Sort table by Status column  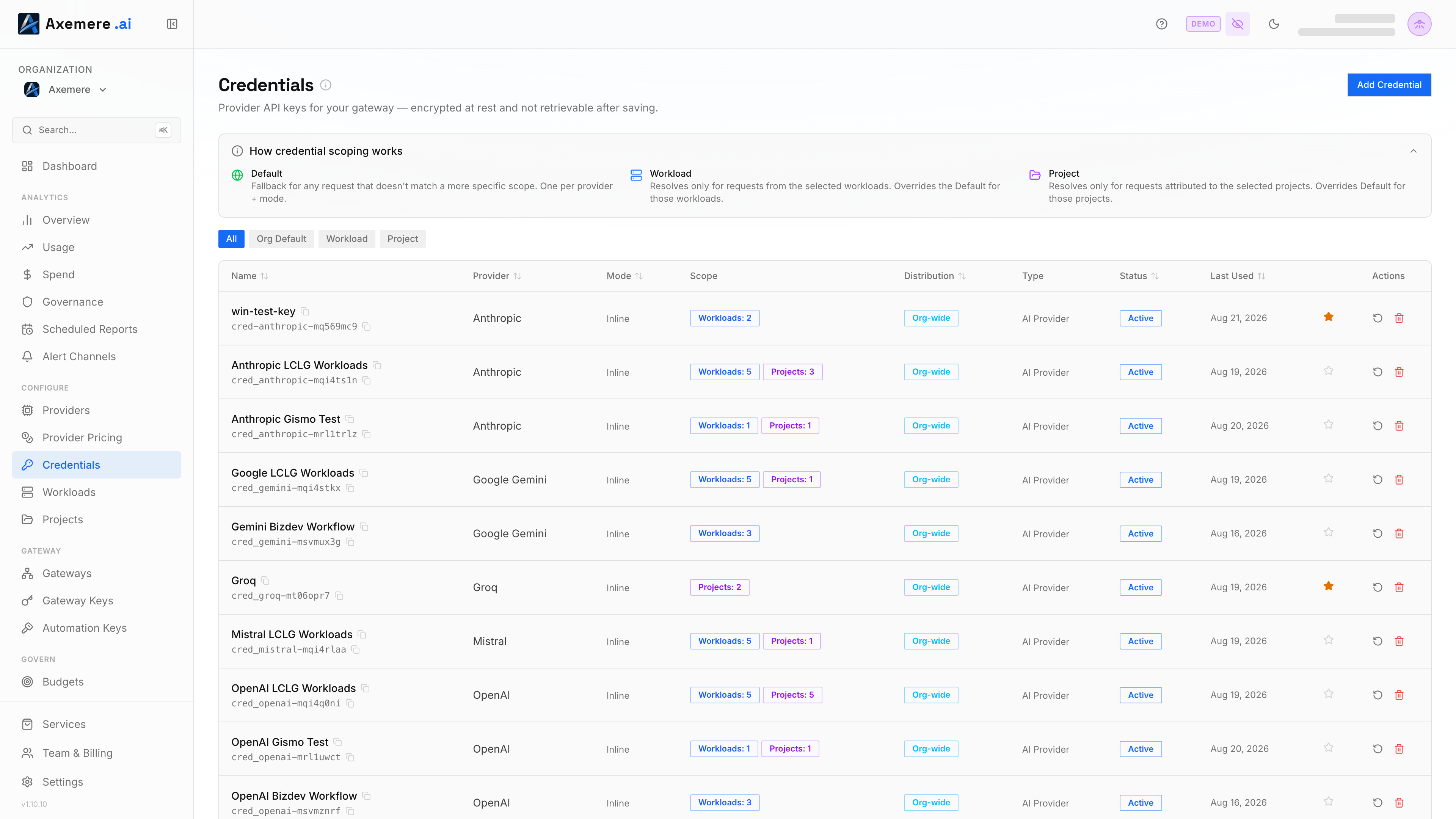[x=1139, y=276]
